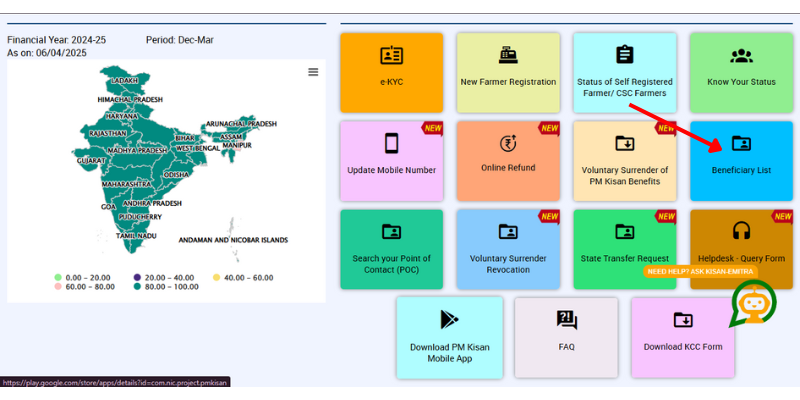Open the map chart hamburger menu
This screenshot has height=400, width=800.
(x=313, y=72)
